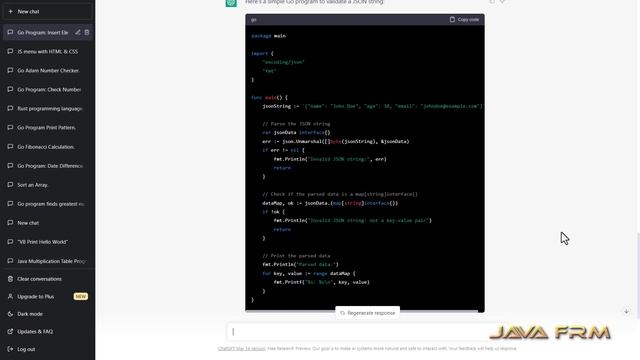Image resolution: width=640 pixels, height=360 pixels.
Task: Click the clipboard icon in code block header
Action: pyautogui.click(x=452, y=19)
